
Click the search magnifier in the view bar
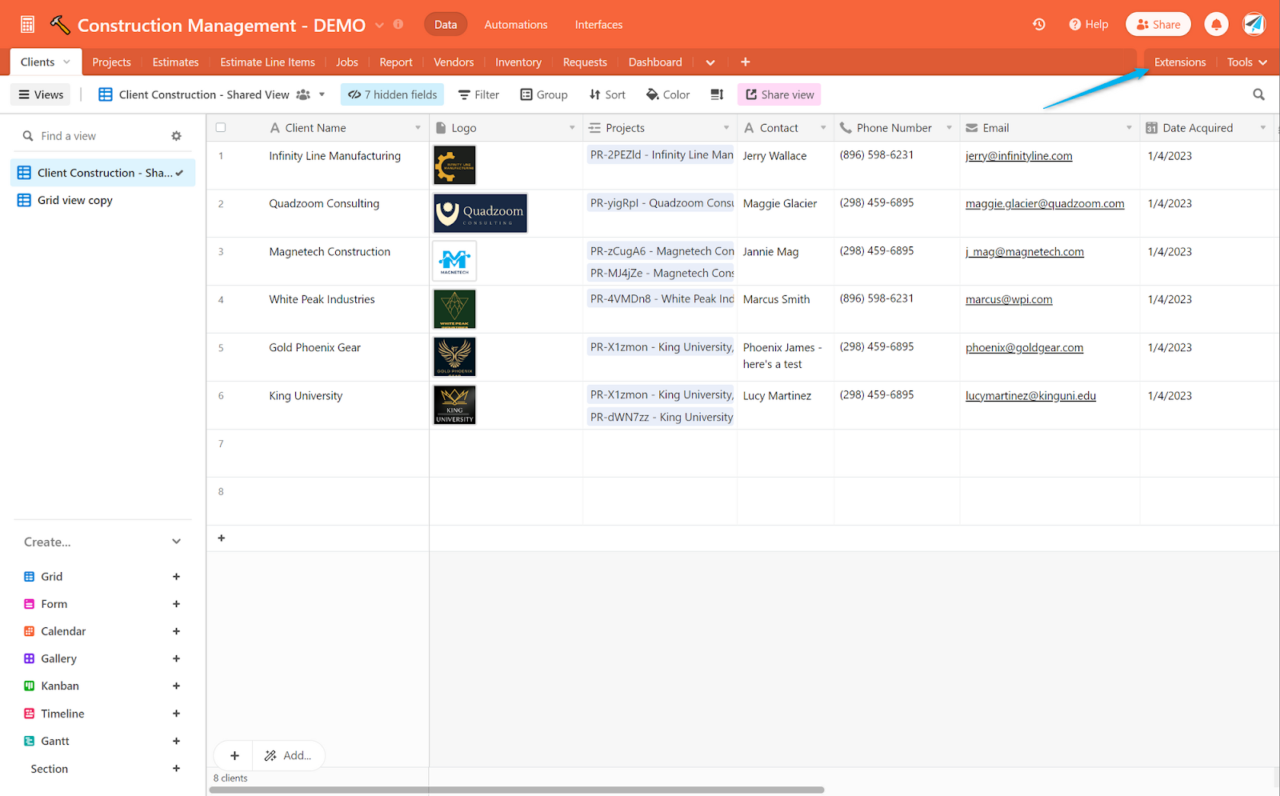[x=1259, y=94]
